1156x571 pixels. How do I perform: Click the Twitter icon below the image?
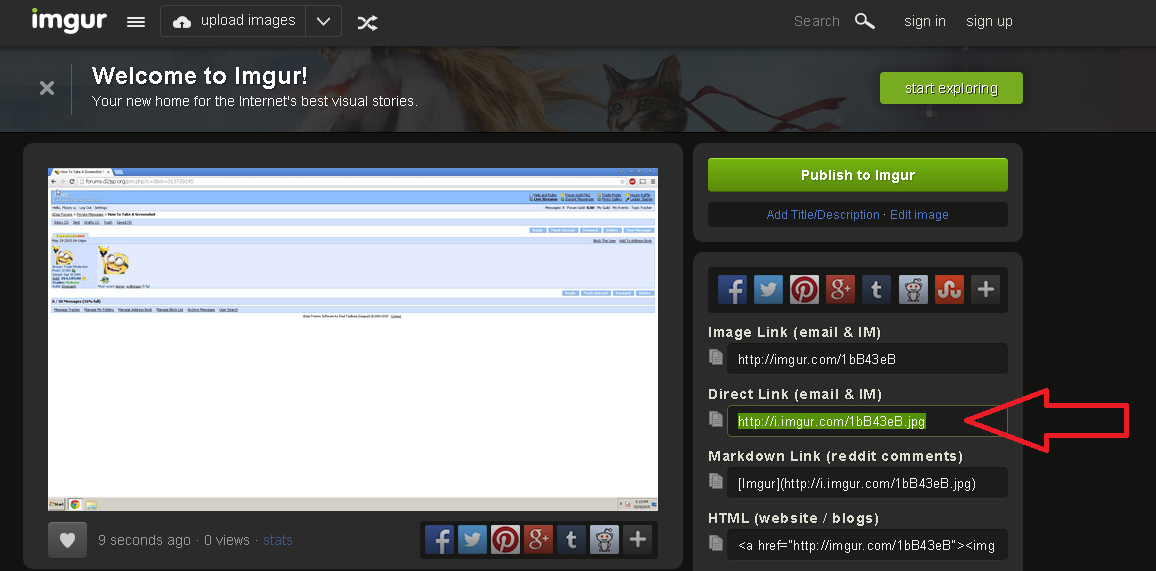(473, 540)
